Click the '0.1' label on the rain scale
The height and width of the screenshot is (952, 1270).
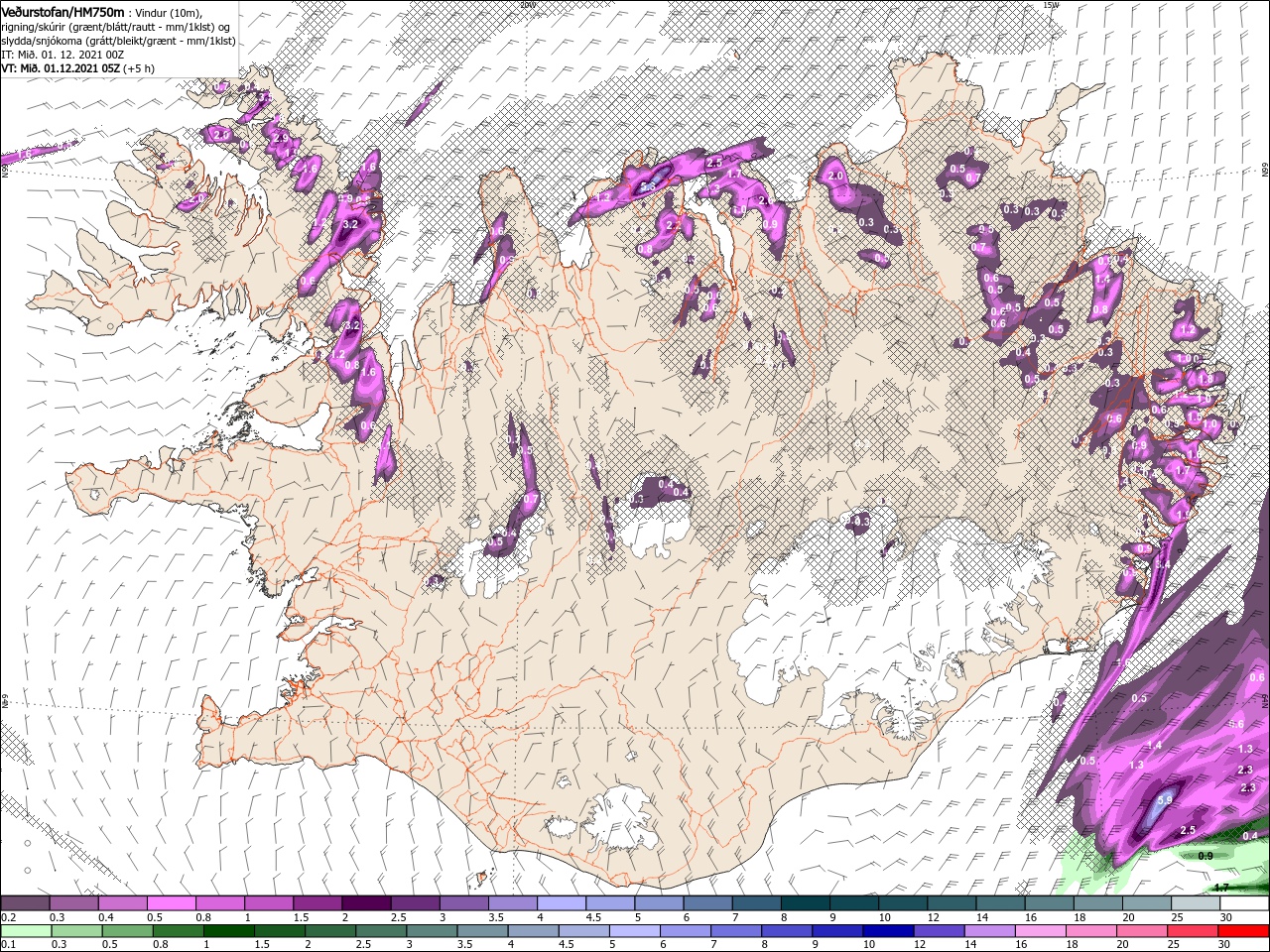click(8, 944)
